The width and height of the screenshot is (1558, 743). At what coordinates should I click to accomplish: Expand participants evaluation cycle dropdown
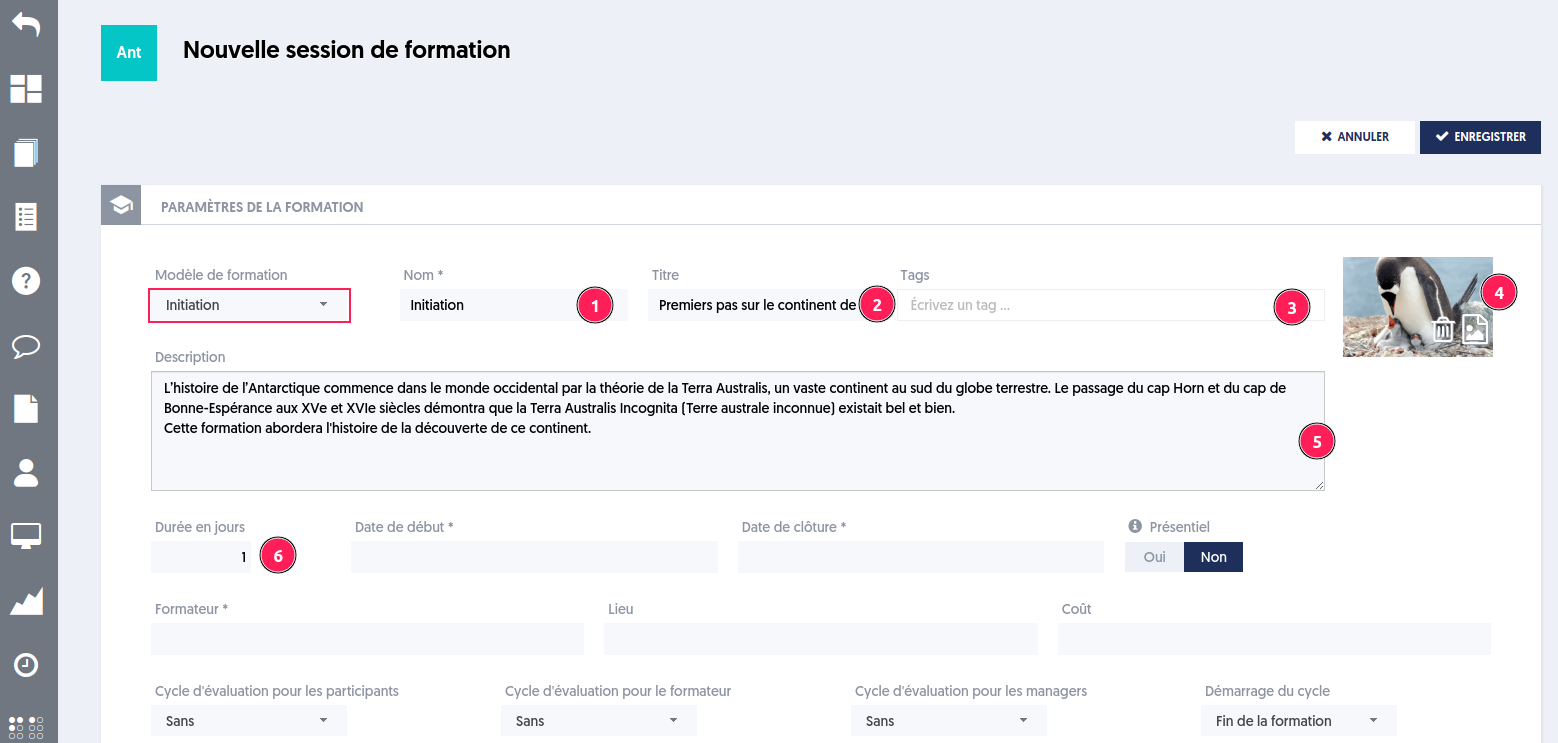249,721
